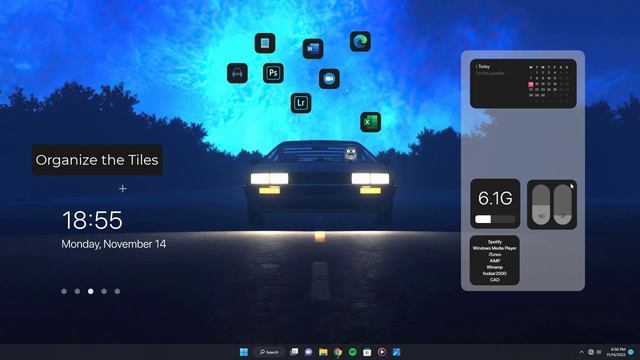Open the taskbar date and time
640x360 pixels.
616,352
